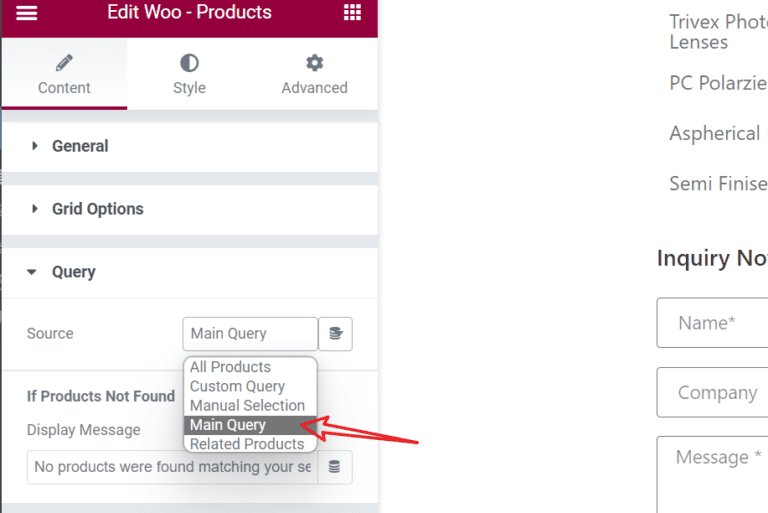Expand the Grid Options section
768x513 pixels.
[97, 209]
